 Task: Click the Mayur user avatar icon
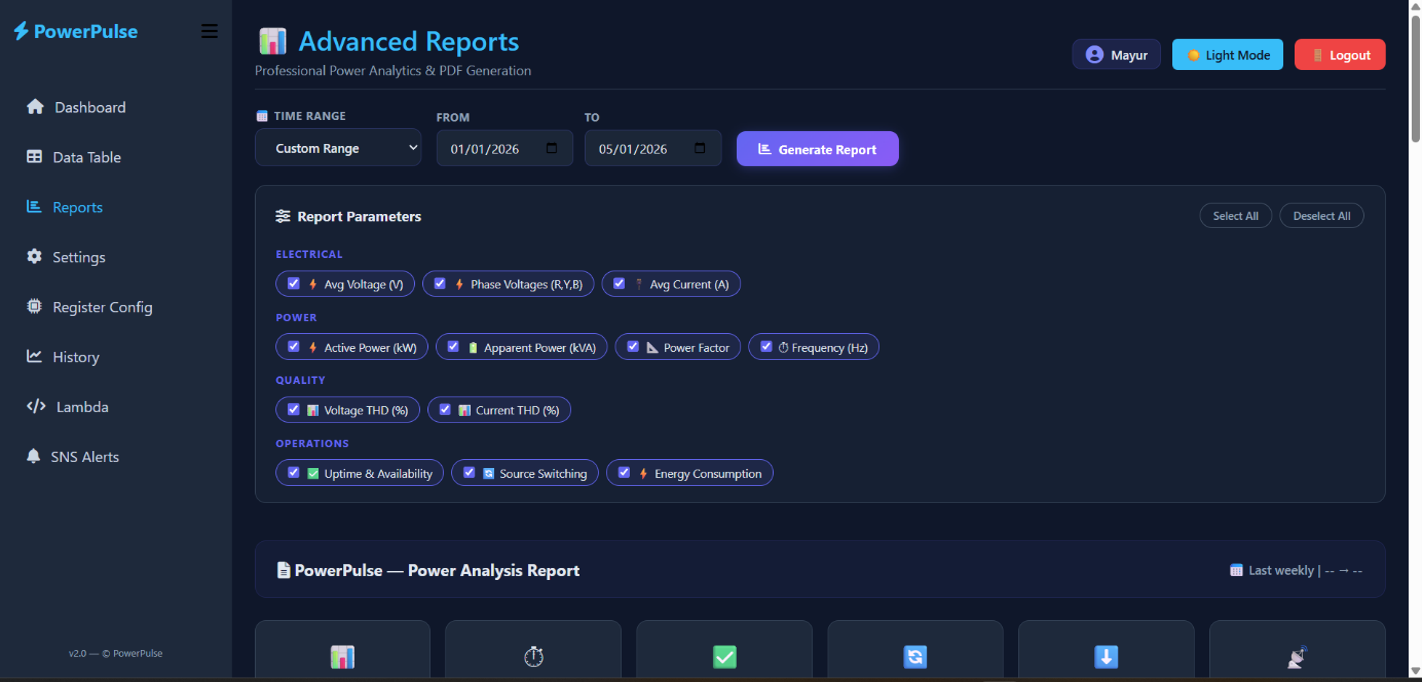point(1094,55)
